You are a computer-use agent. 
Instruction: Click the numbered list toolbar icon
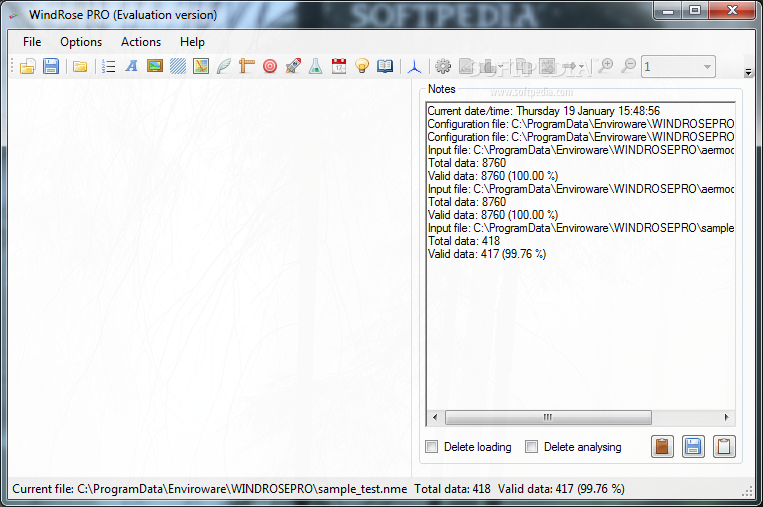click(x=109, y=66)
